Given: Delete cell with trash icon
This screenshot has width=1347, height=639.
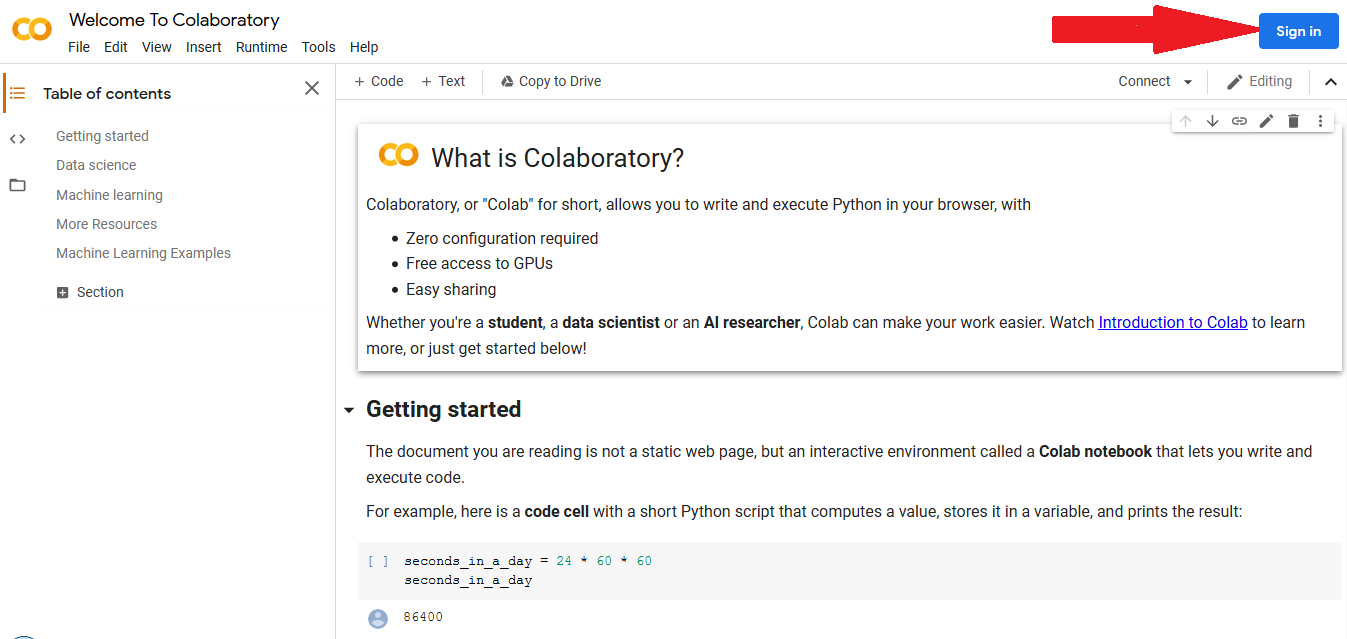Looking at the screenshot, I should tap(1293, 121).
